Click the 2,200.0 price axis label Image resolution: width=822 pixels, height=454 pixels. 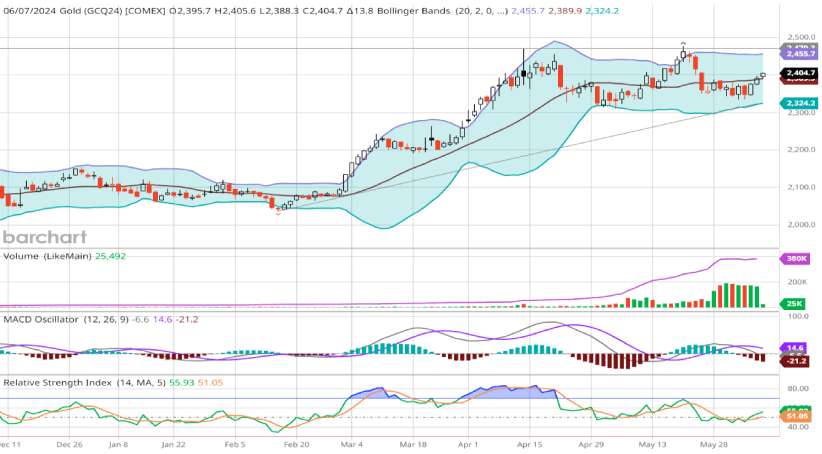799,150
